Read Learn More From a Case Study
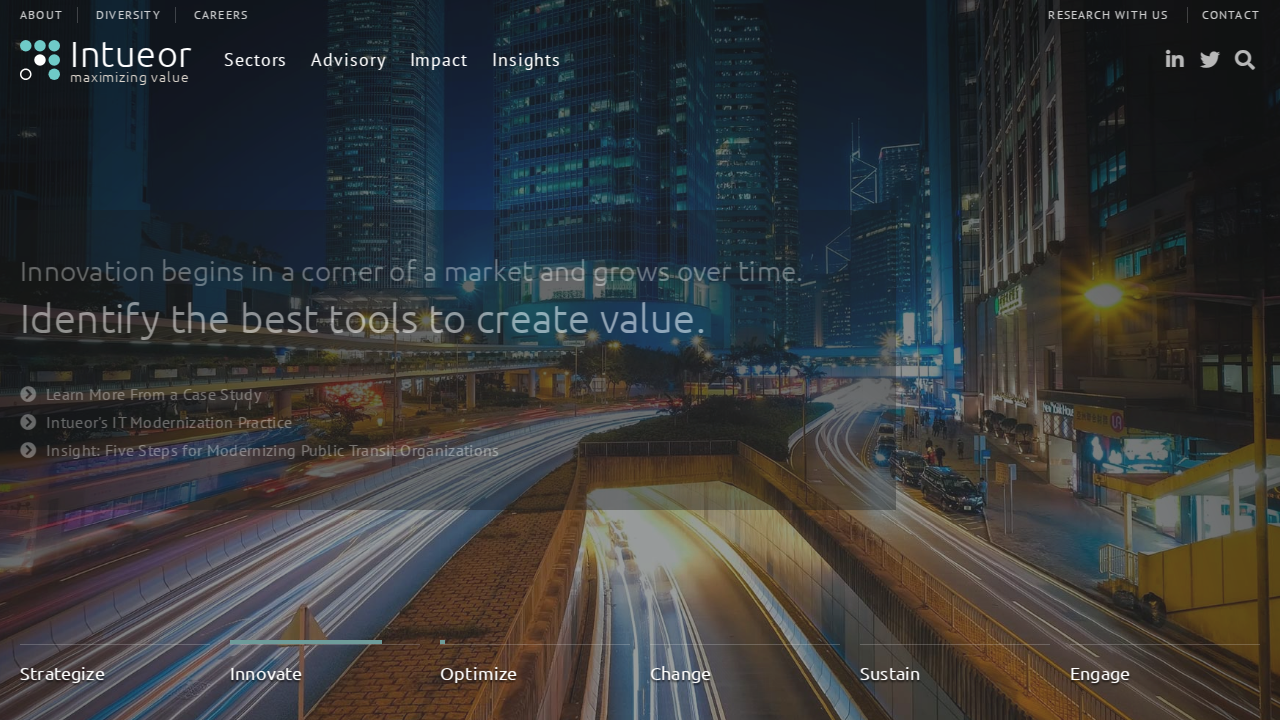Screen dimensions: 1280x720 (154, 395)
